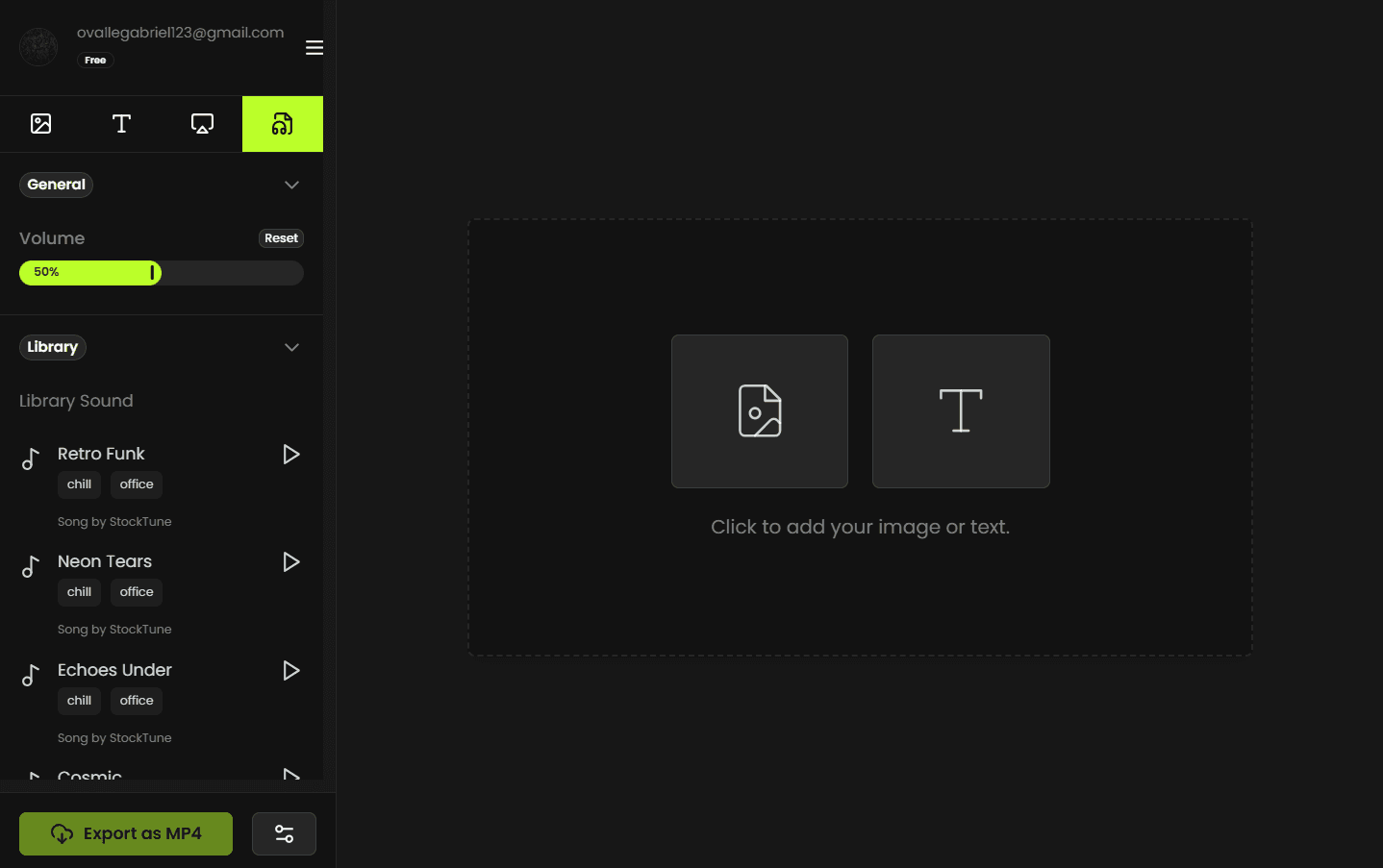Open the image tab in sidebar
Screen dimensions: 1383x868
coord(40,124)
